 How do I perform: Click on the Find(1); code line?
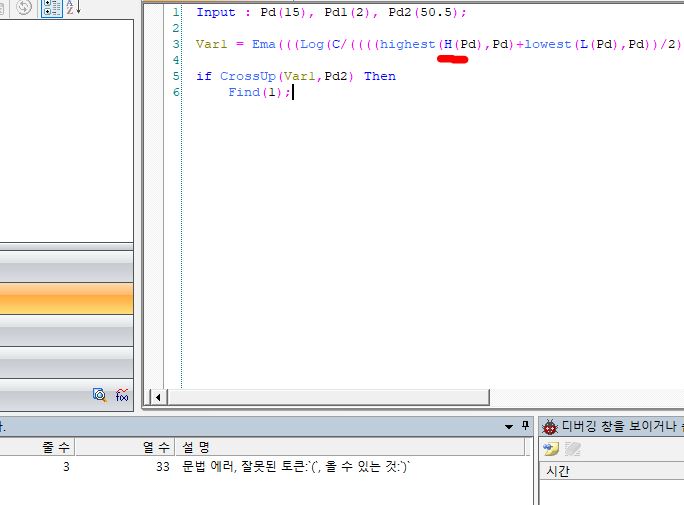(x=259, y=92)
